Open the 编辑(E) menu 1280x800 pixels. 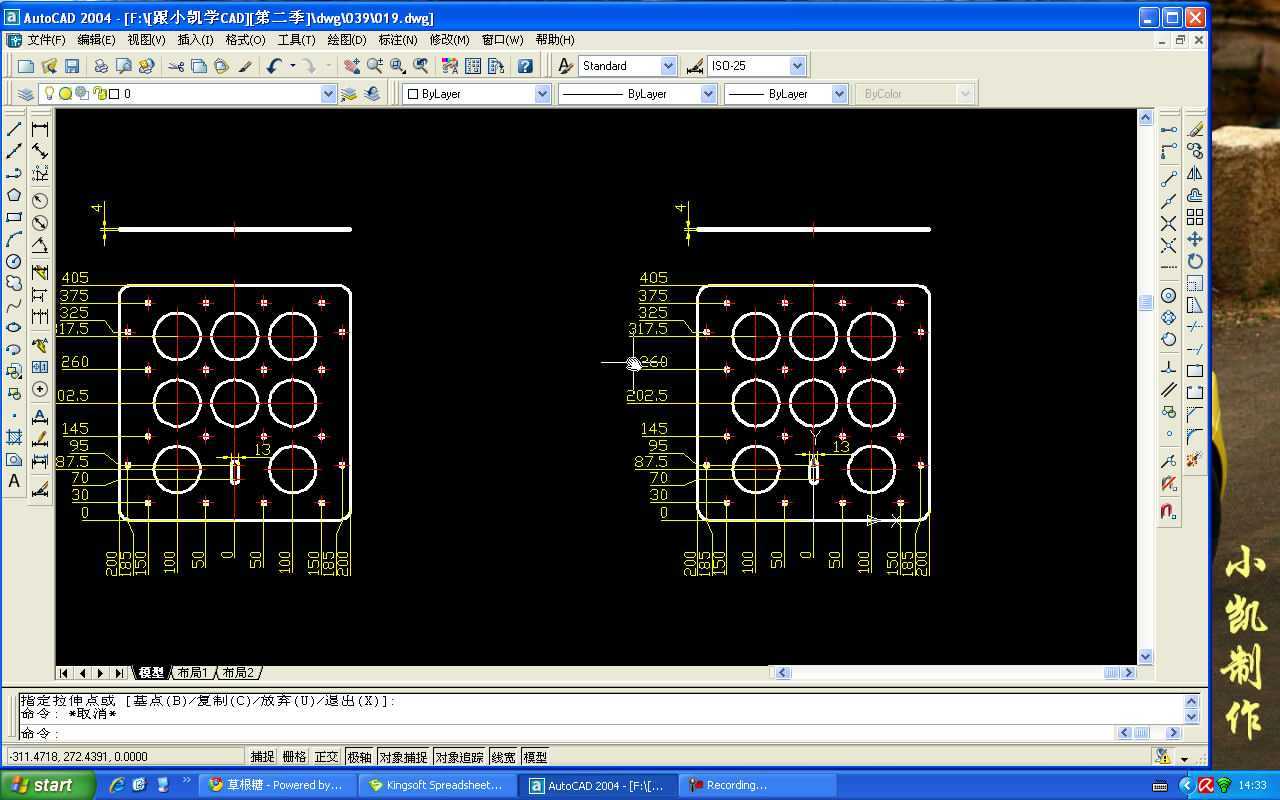tap(96, 40)
